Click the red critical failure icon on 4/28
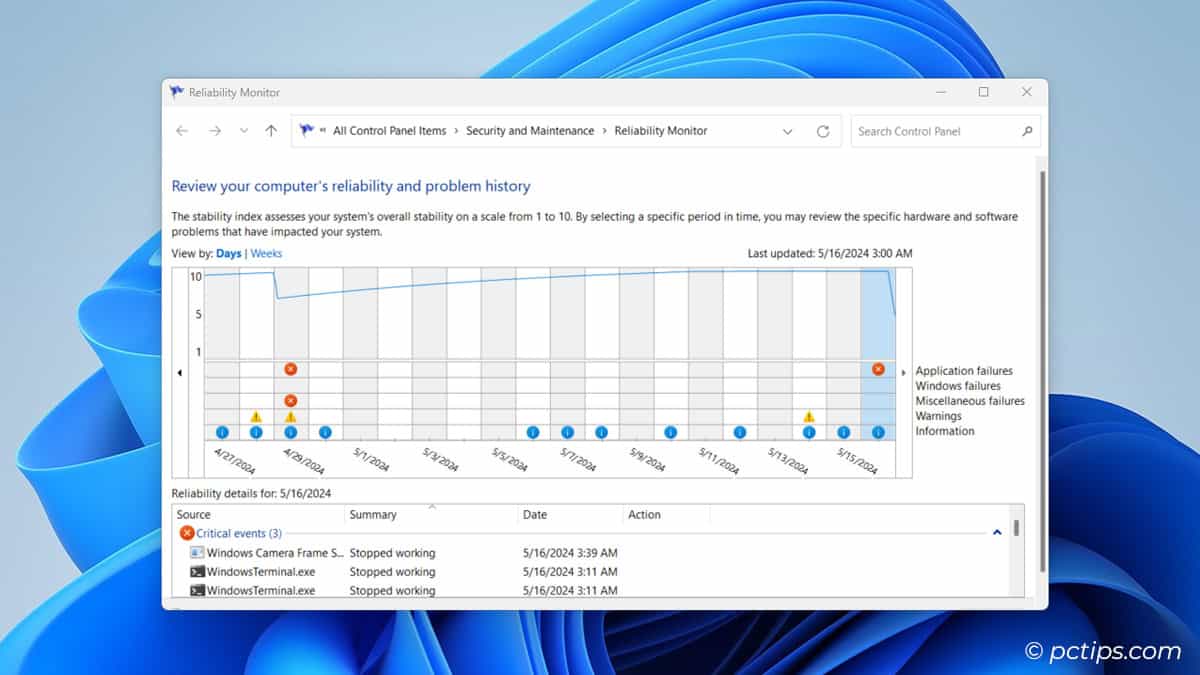This screenshot has height=675, width=1200. (290, 369)
